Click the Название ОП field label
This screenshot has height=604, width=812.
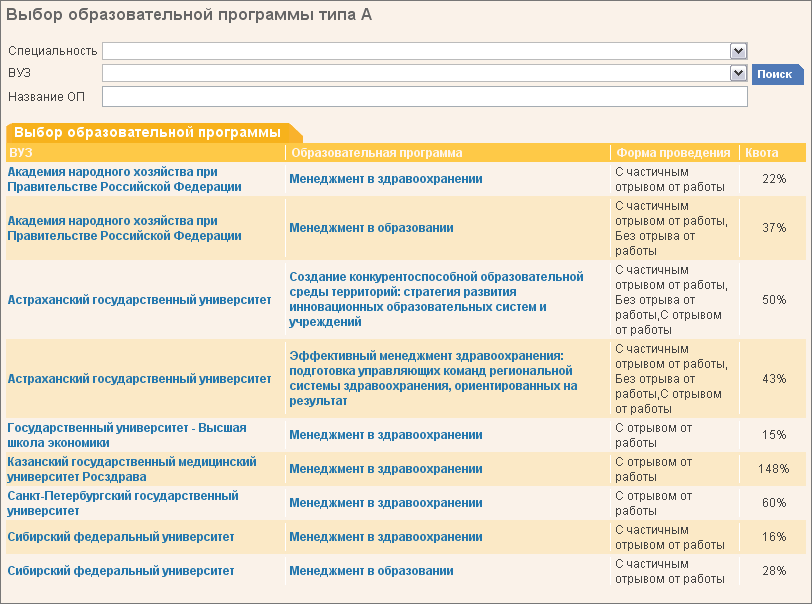coord(46,97)
